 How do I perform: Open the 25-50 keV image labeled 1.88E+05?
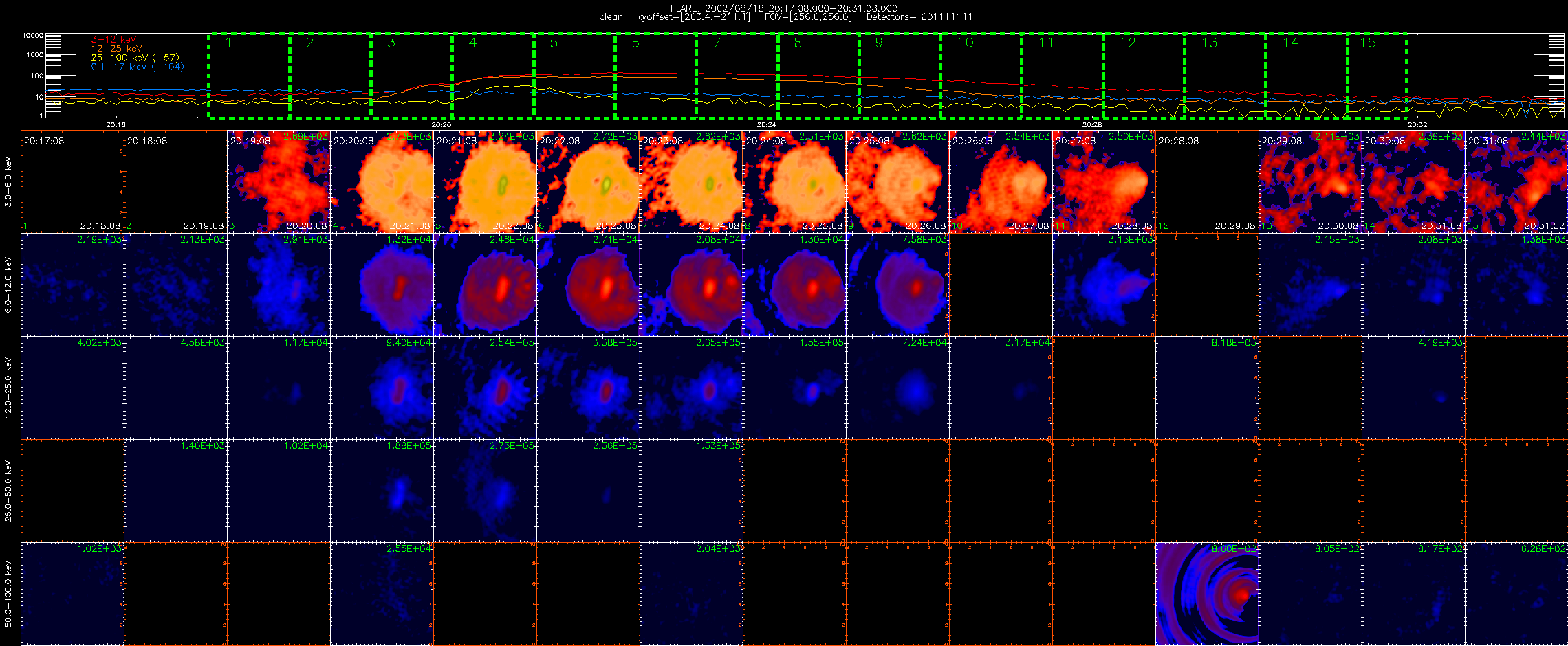click(382, 491)
